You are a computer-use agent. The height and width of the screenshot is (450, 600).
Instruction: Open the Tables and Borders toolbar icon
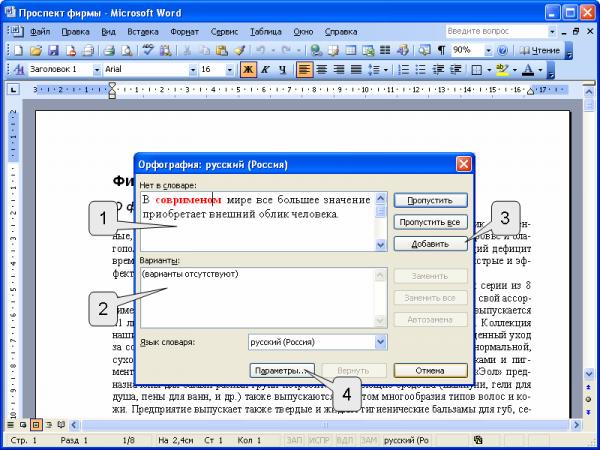(x=334, y=51)
